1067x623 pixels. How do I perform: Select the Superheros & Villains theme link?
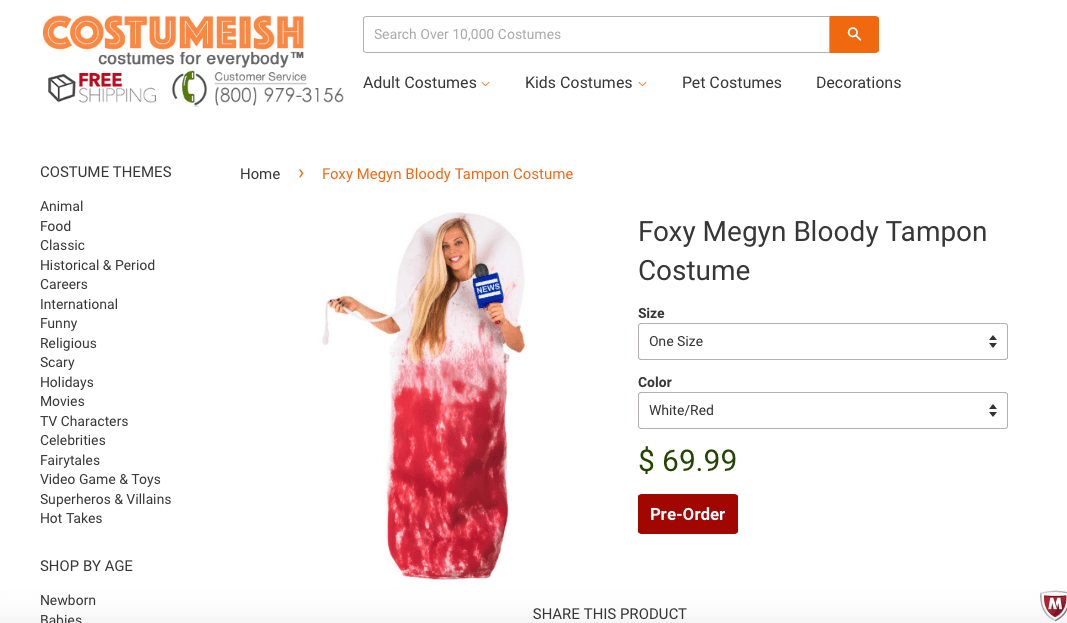(105, 499)
